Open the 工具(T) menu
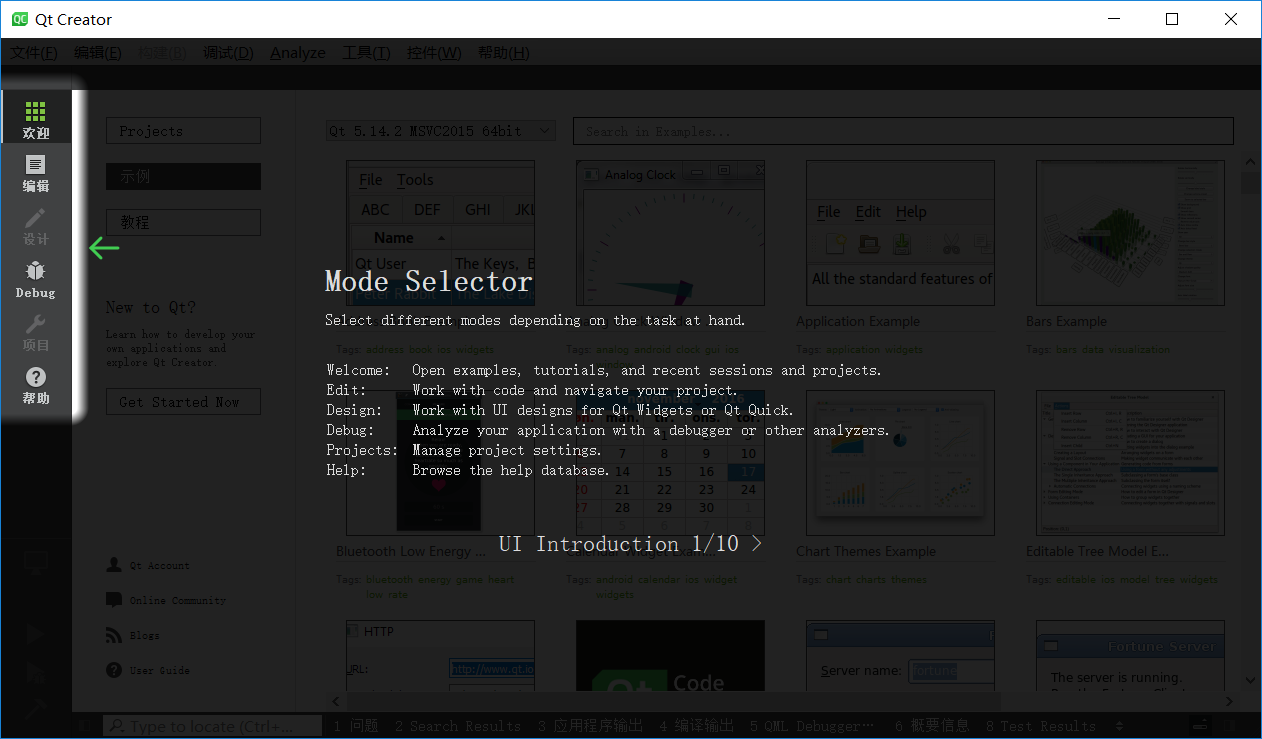Screen dimensions: 1262x739 365,52
